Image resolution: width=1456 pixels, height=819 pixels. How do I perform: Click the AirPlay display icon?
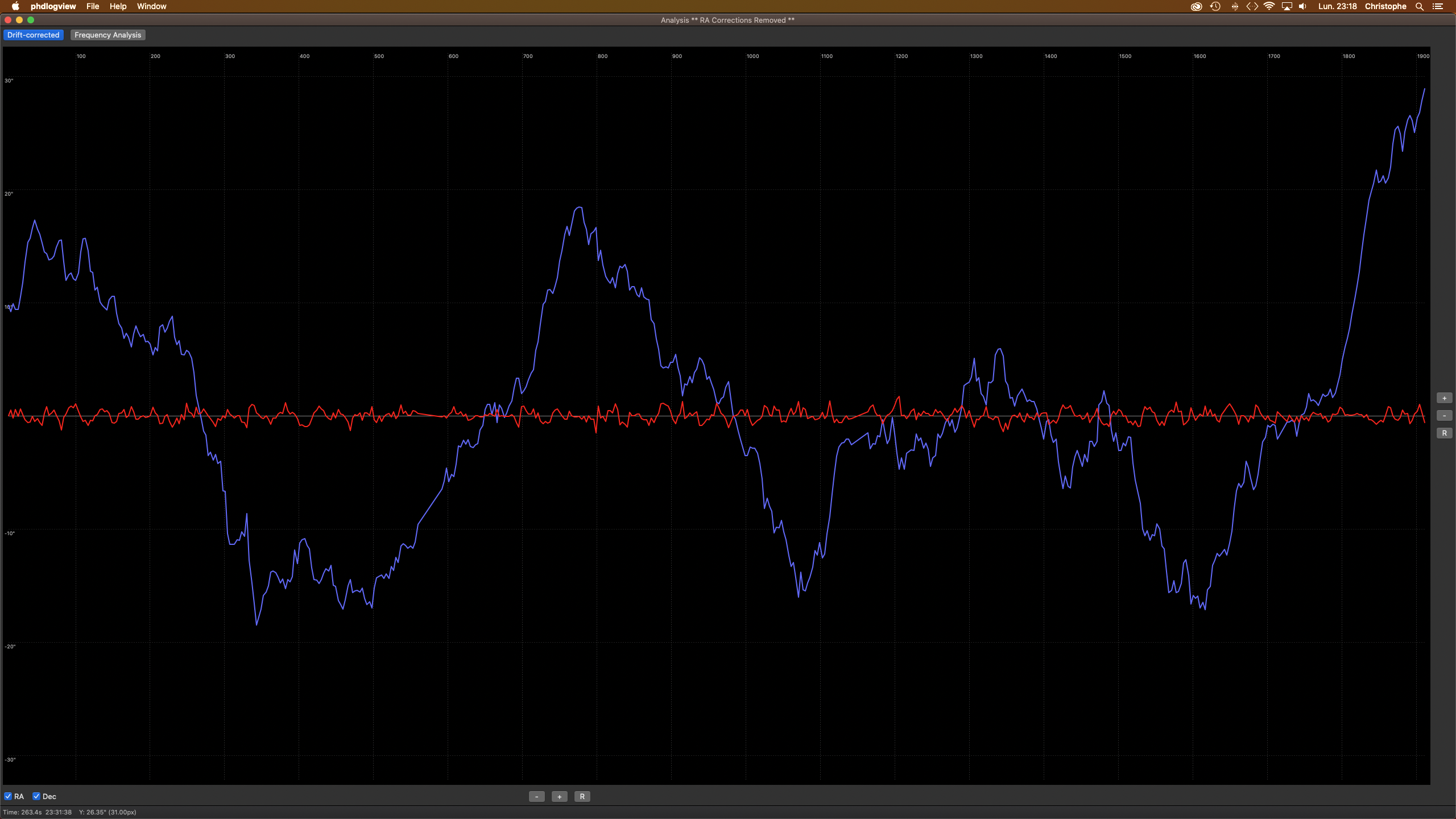click(1287, 6)
